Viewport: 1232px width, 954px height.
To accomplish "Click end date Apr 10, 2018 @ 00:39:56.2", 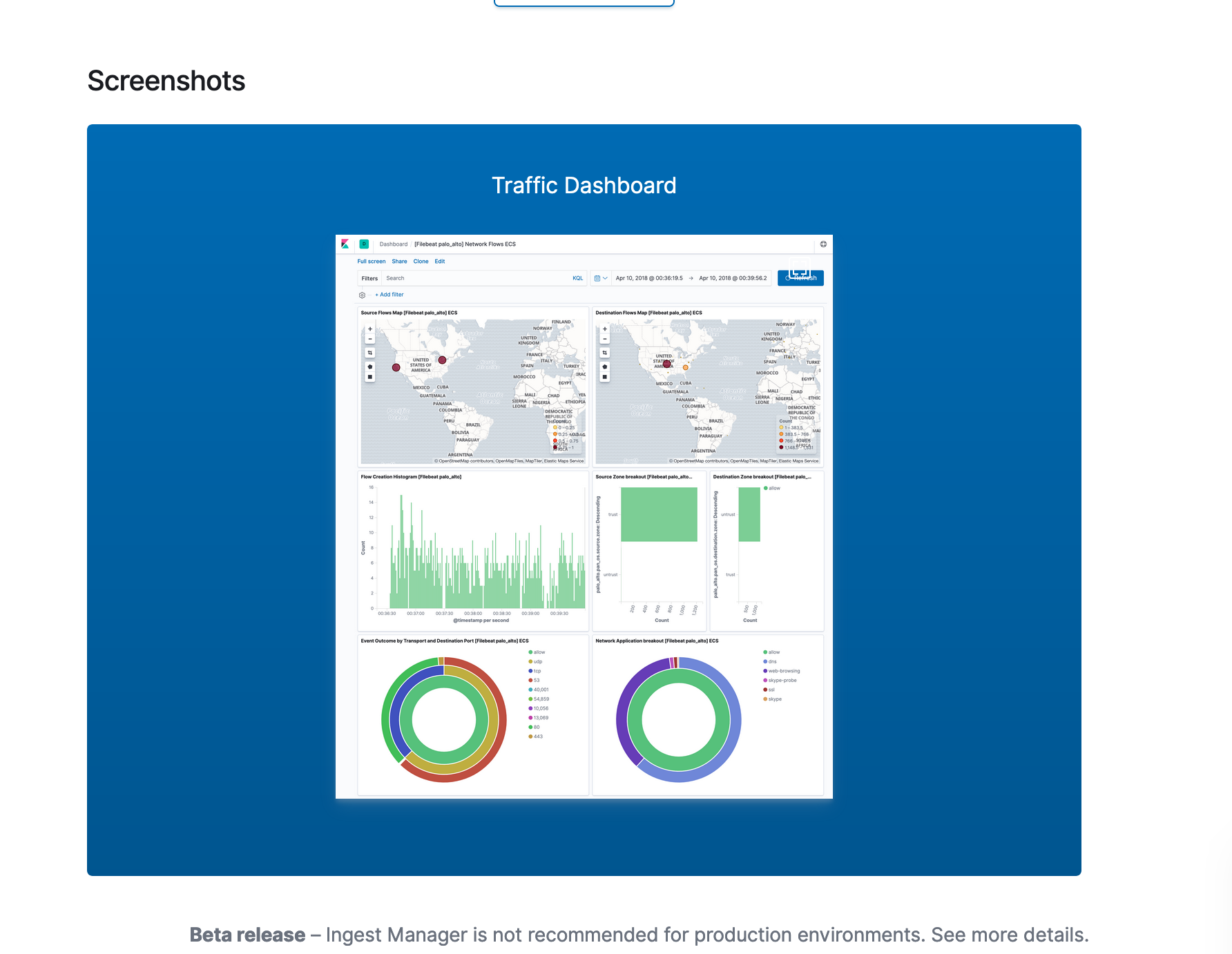I will click(733, 278).
